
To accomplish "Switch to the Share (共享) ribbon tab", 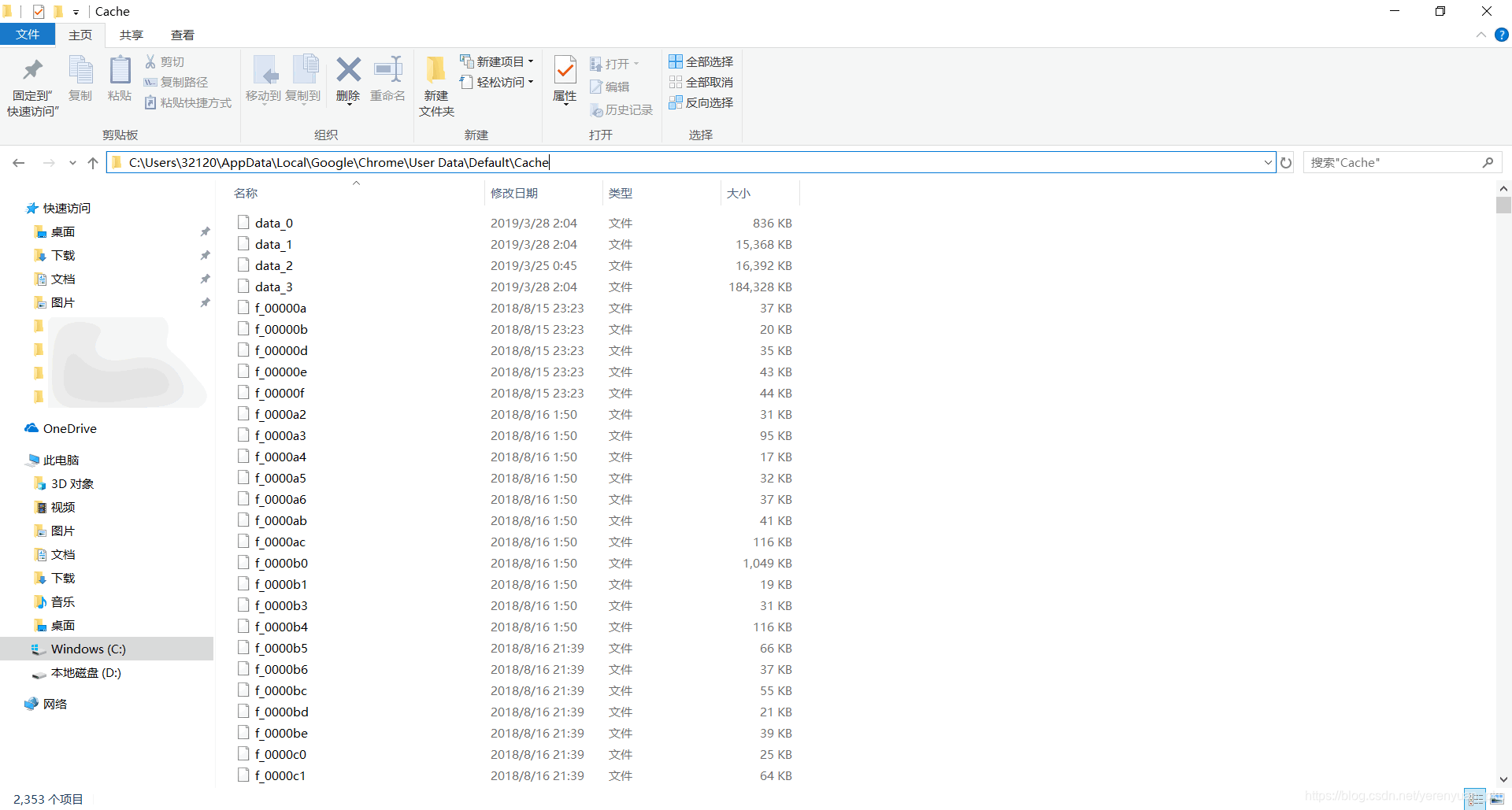I will coord(132,35).
